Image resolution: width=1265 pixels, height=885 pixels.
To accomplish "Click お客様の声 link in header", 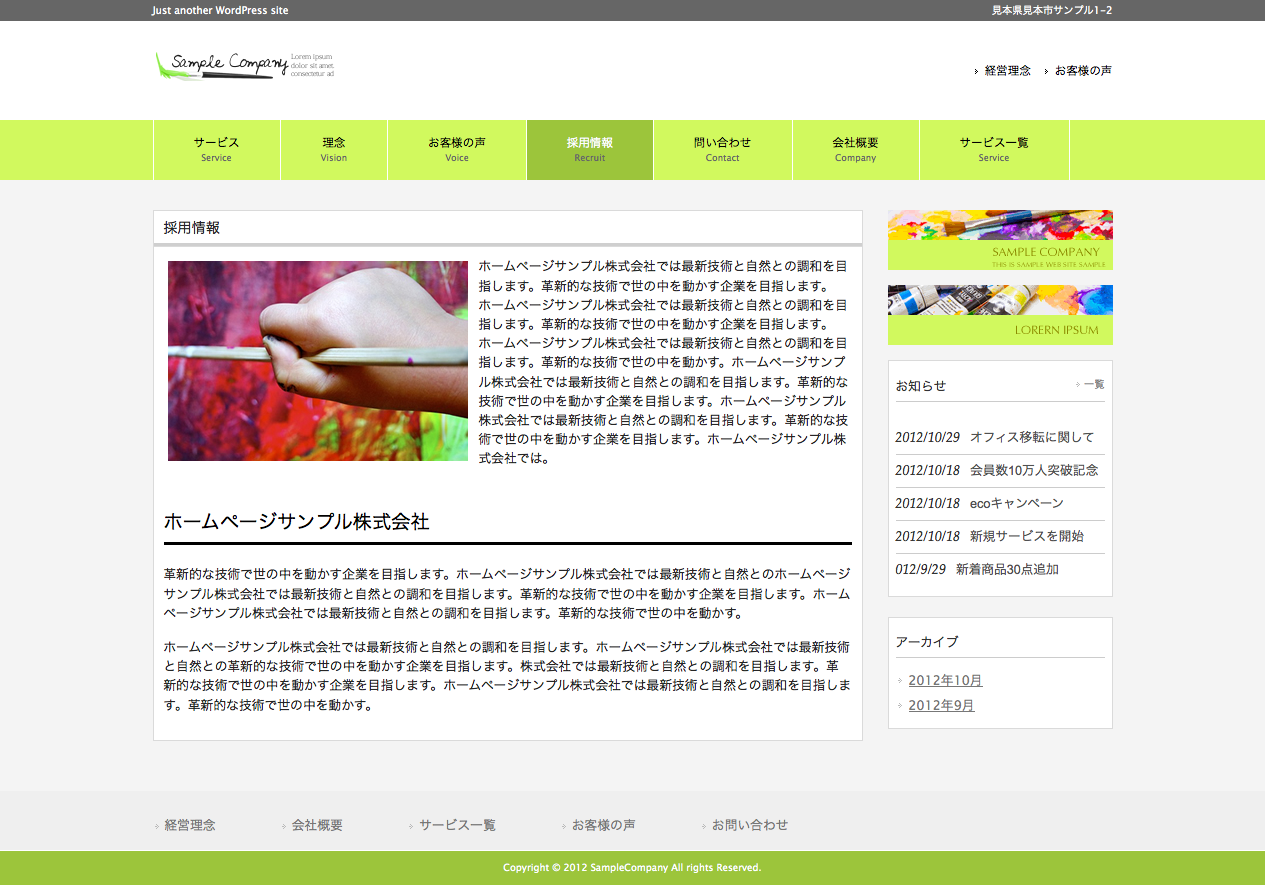I will pyautogui.click(x=1083, y=71).
